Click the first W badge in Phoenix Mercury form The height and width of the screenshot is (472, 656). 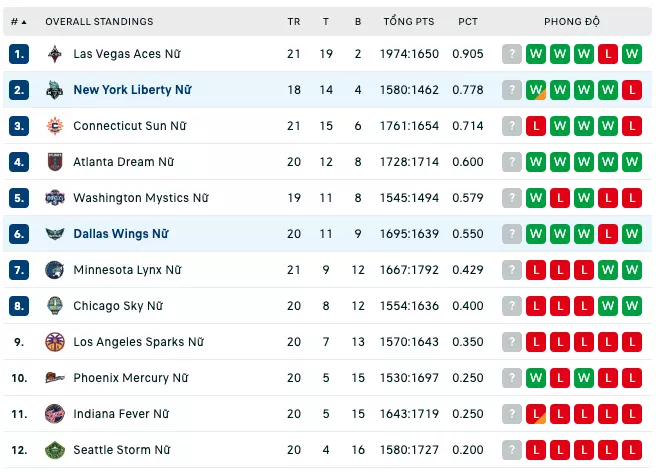pyautogui.click(x=536, y=378)
